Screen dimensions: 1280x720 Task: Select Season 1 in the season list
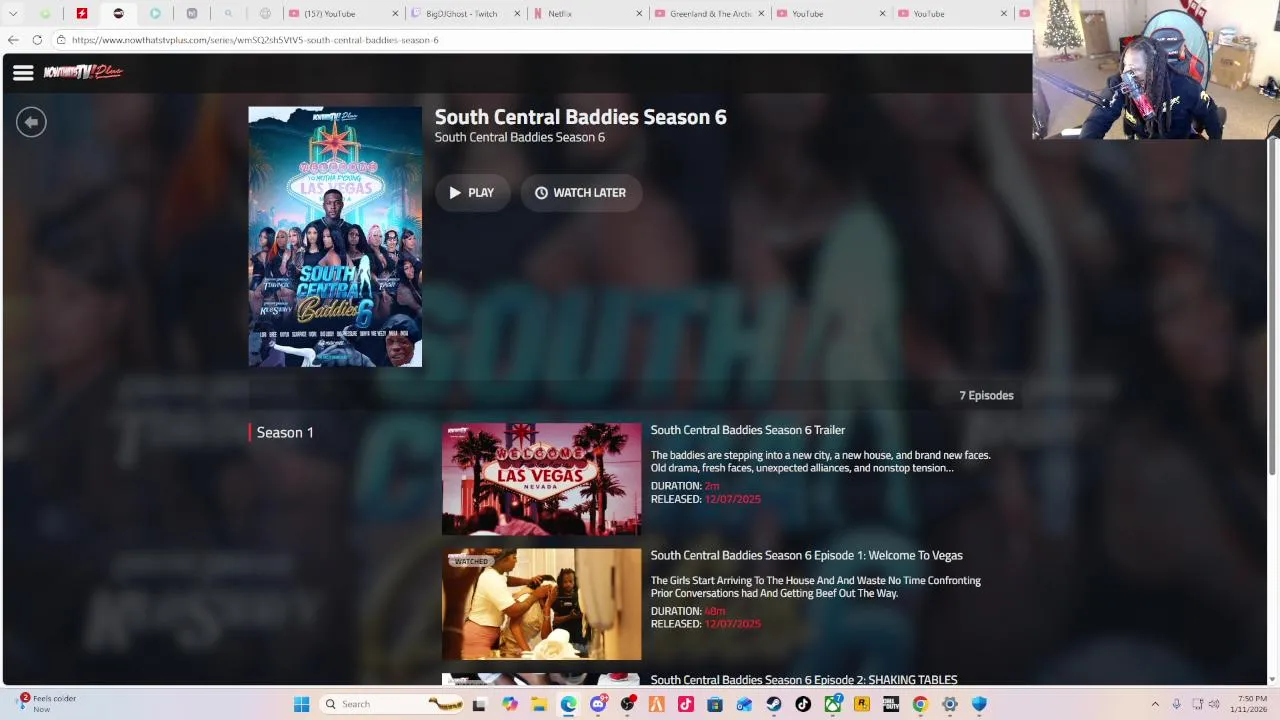point(285,432)
